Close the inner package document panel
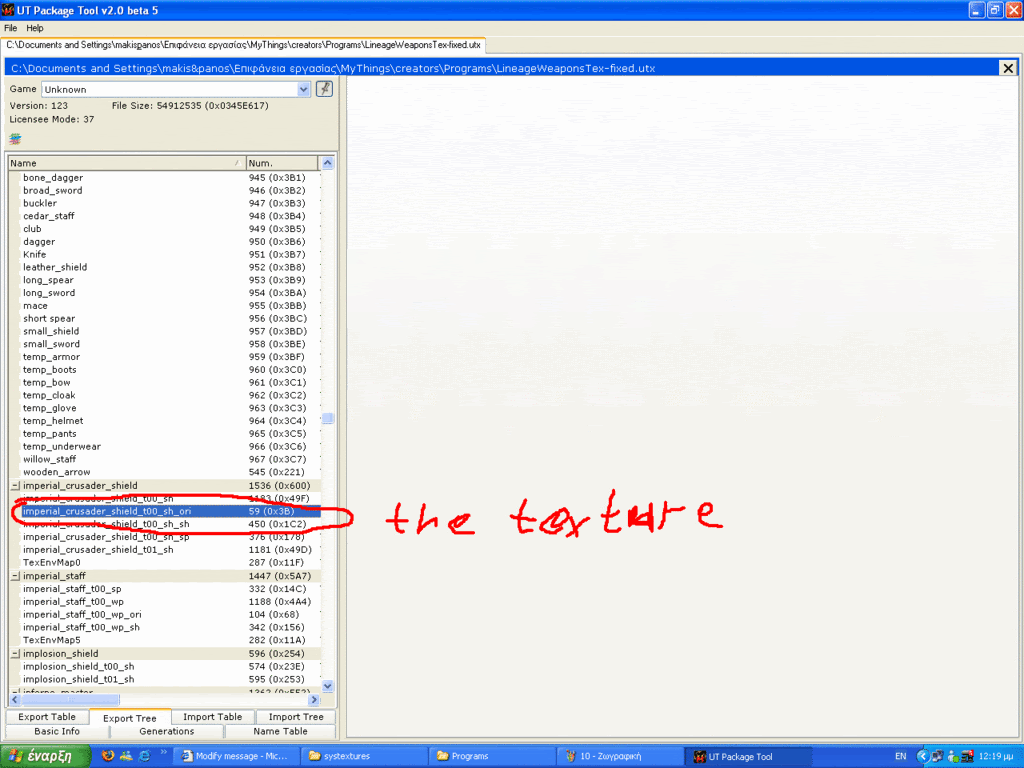The width and height of the screenshot is (1024, 768). tap(1007, 68)
